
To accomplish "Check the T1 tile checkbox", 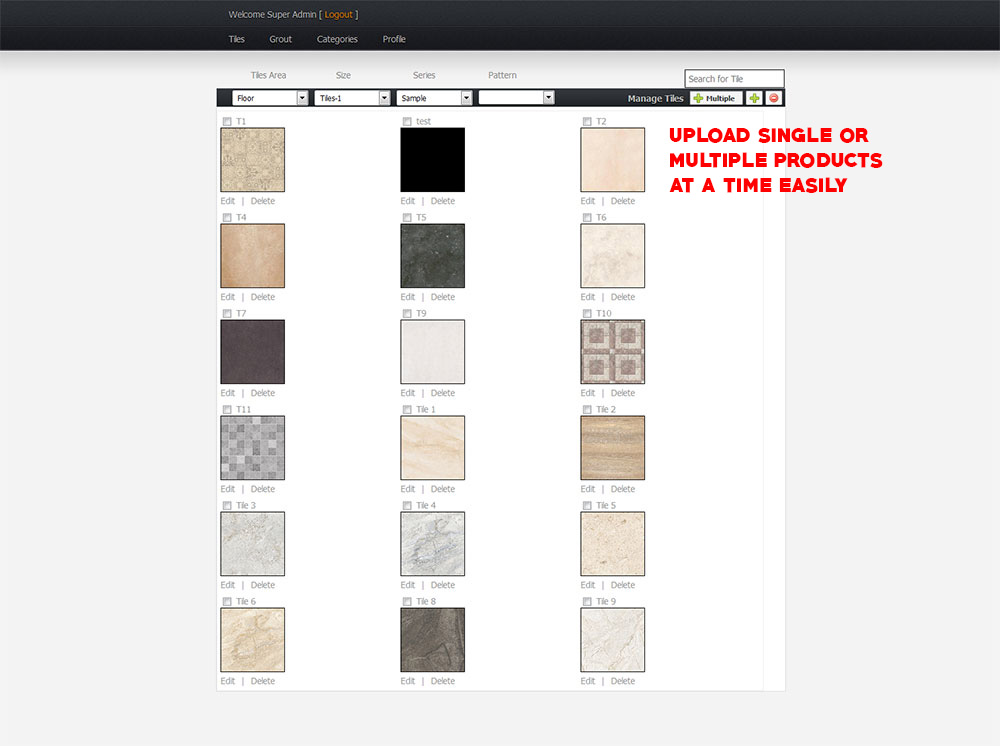I will click(x=227, y=121).
